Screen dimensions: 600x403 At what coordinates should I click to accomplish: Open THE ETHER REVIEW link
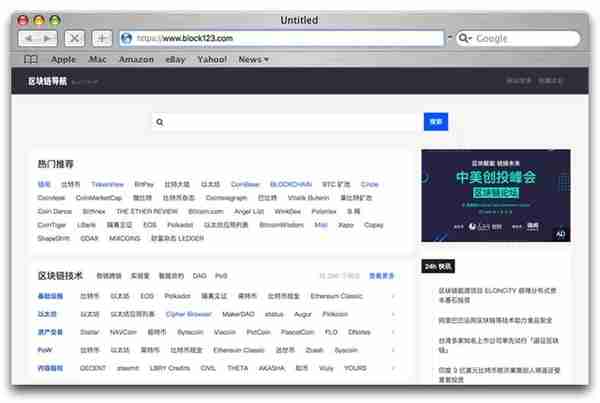[147, 212]
